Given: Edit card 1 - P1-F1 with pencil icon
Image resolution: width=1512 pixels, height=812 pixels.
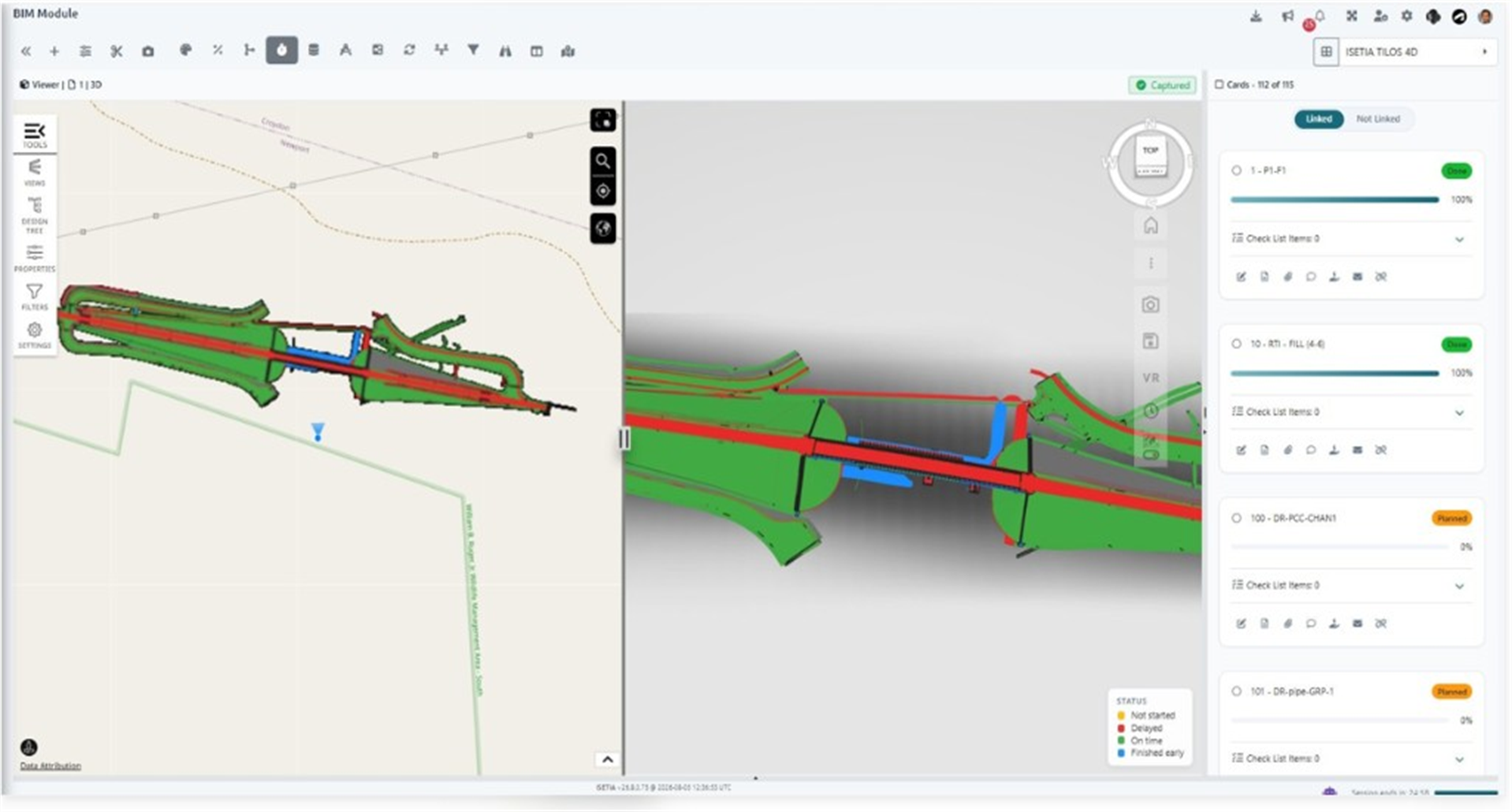Looking at the screenshot, I should [1241, 277].
